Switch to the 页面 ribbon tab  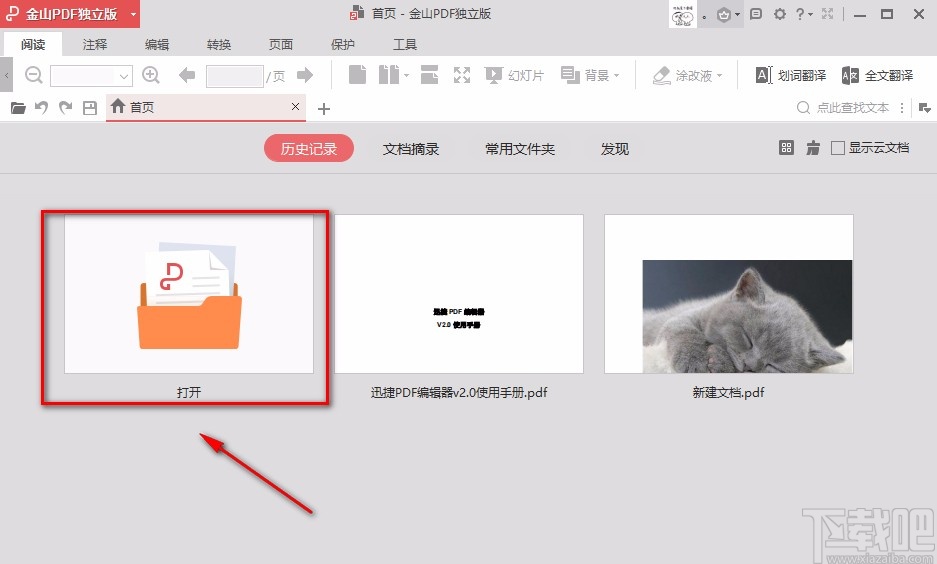[281, 44]
